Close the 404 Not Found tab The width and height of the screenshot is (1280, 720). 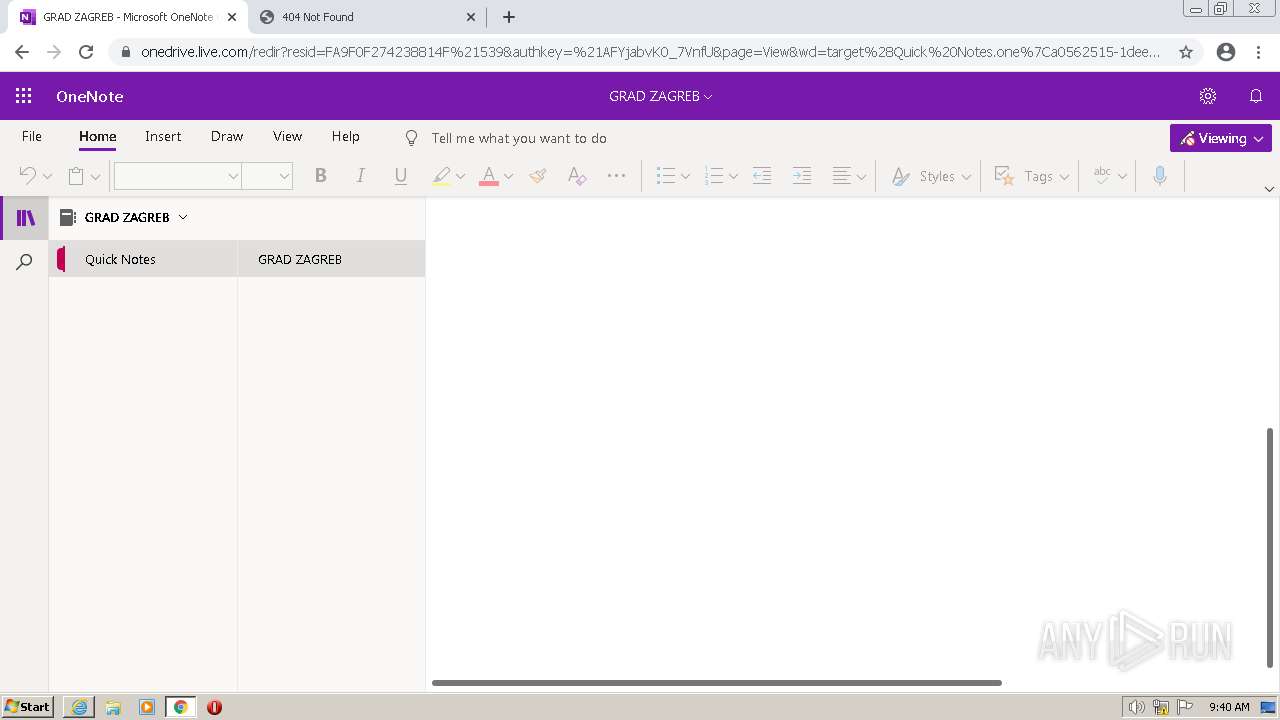point(471,17)
